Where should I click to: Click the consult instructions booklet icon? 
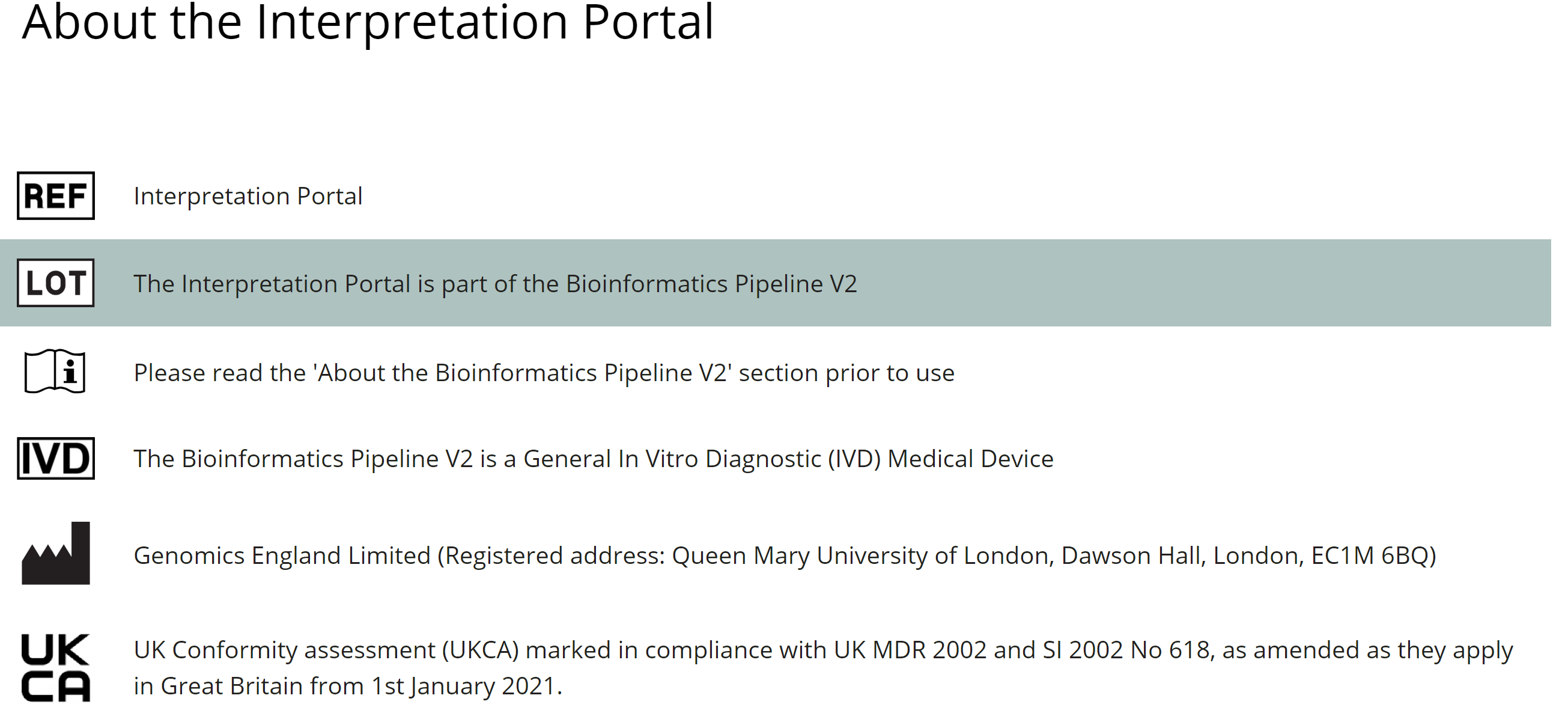[x=55, y=371]
